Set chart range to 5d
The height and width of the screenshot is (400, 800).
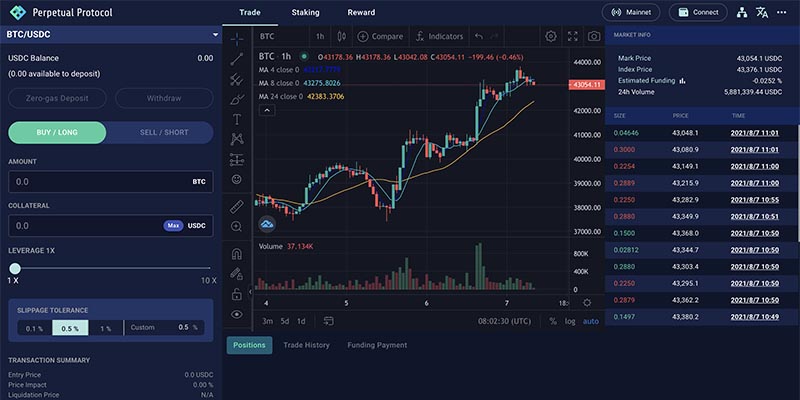285,321
